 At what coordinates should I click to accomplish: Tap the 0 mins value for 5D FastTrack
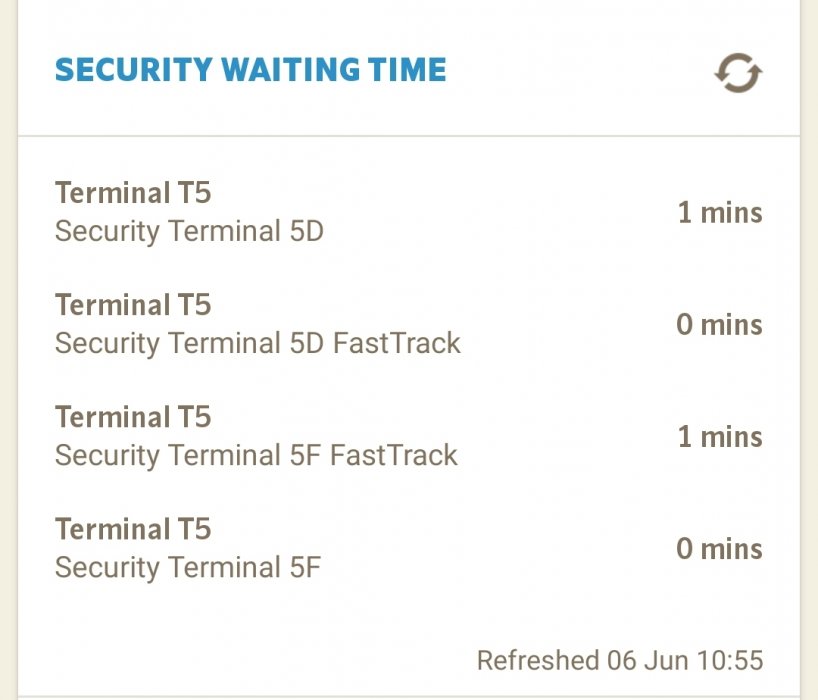click(x=719, y=324)
